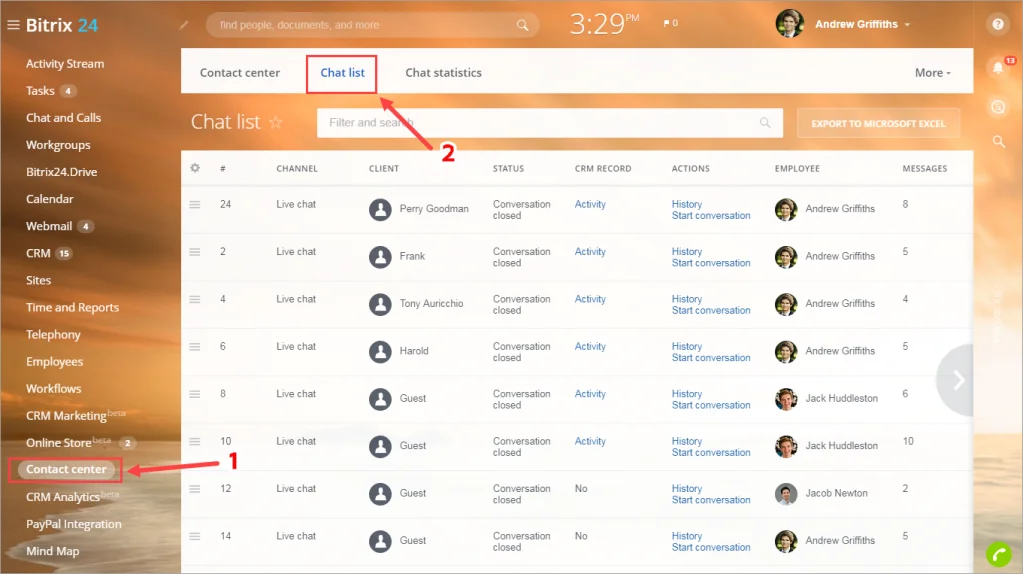1023x574 pixels.
Task: Go to CRM section in sidebar
Action: pyautogui.click(x=38, y=253)
